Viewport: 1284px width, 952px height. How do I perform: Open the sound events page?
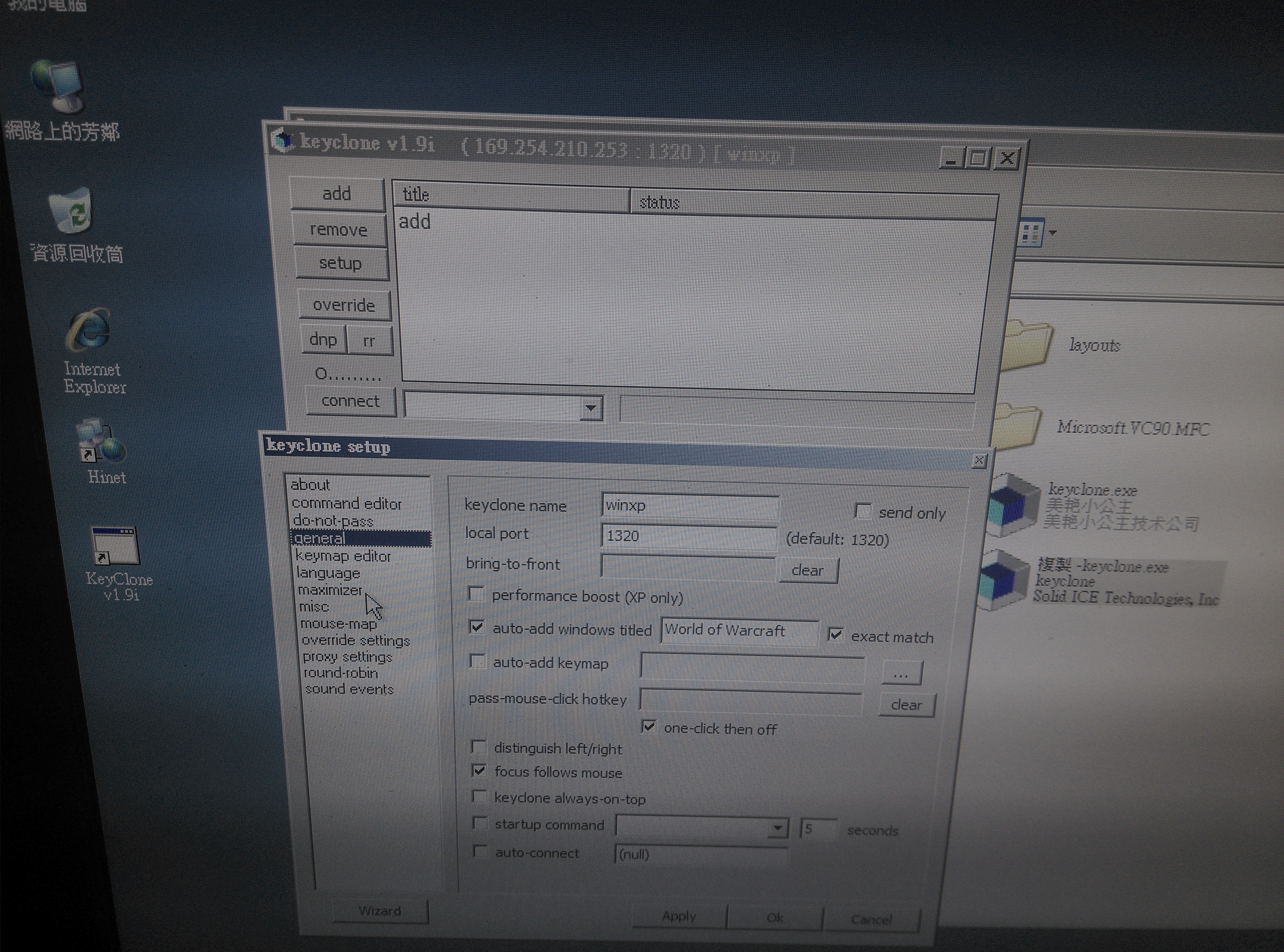coord(349,689)
